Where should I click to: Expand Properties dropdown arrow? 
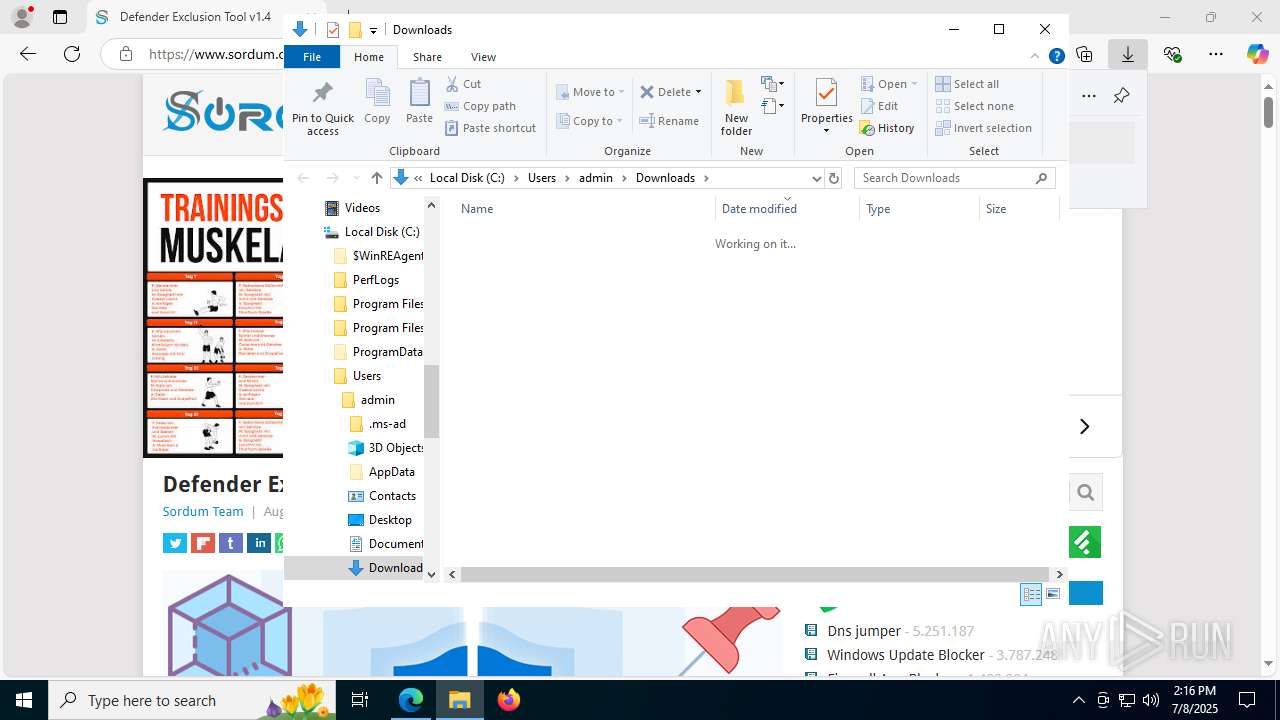pos(826,130)
